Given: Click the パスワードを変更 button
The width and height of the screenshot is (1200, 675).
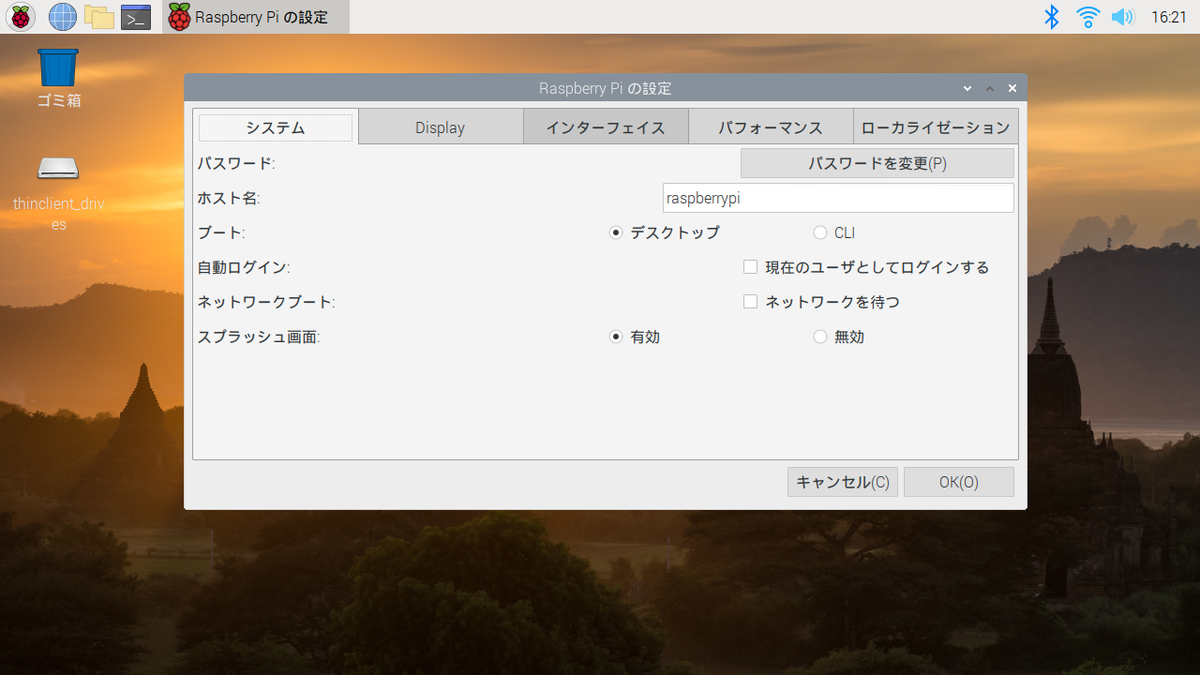Looking at the screenshot, I should [x=877, y=162].
